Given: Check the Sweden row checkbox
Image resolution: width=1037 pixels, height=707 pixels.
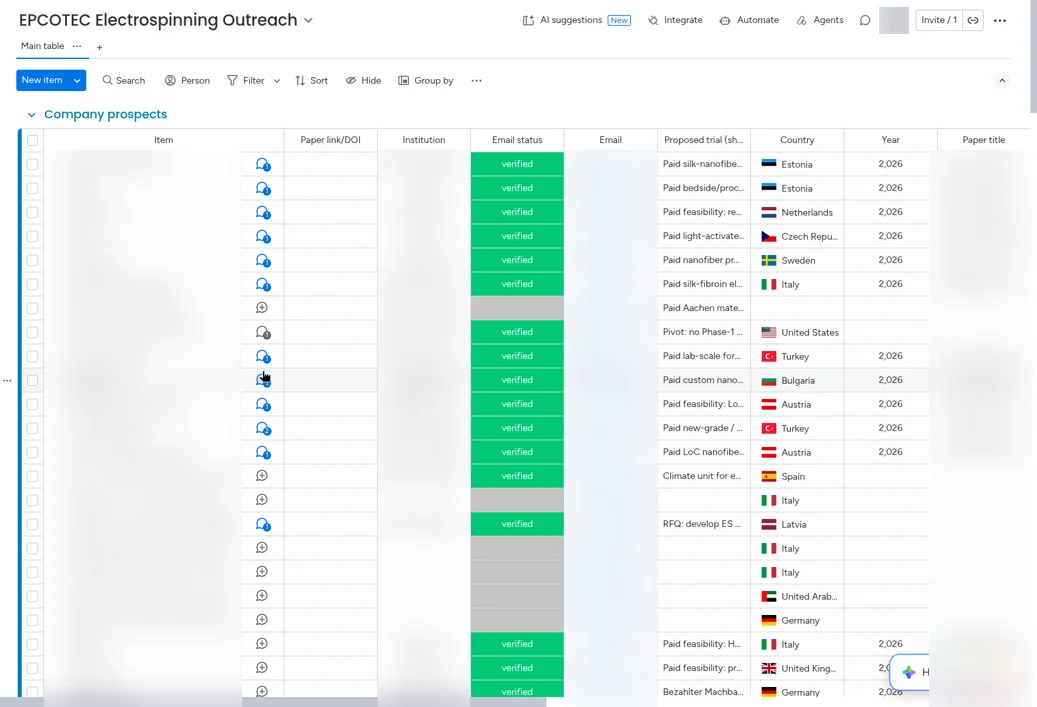Looking at the screenshot, I should click(32, 260).
